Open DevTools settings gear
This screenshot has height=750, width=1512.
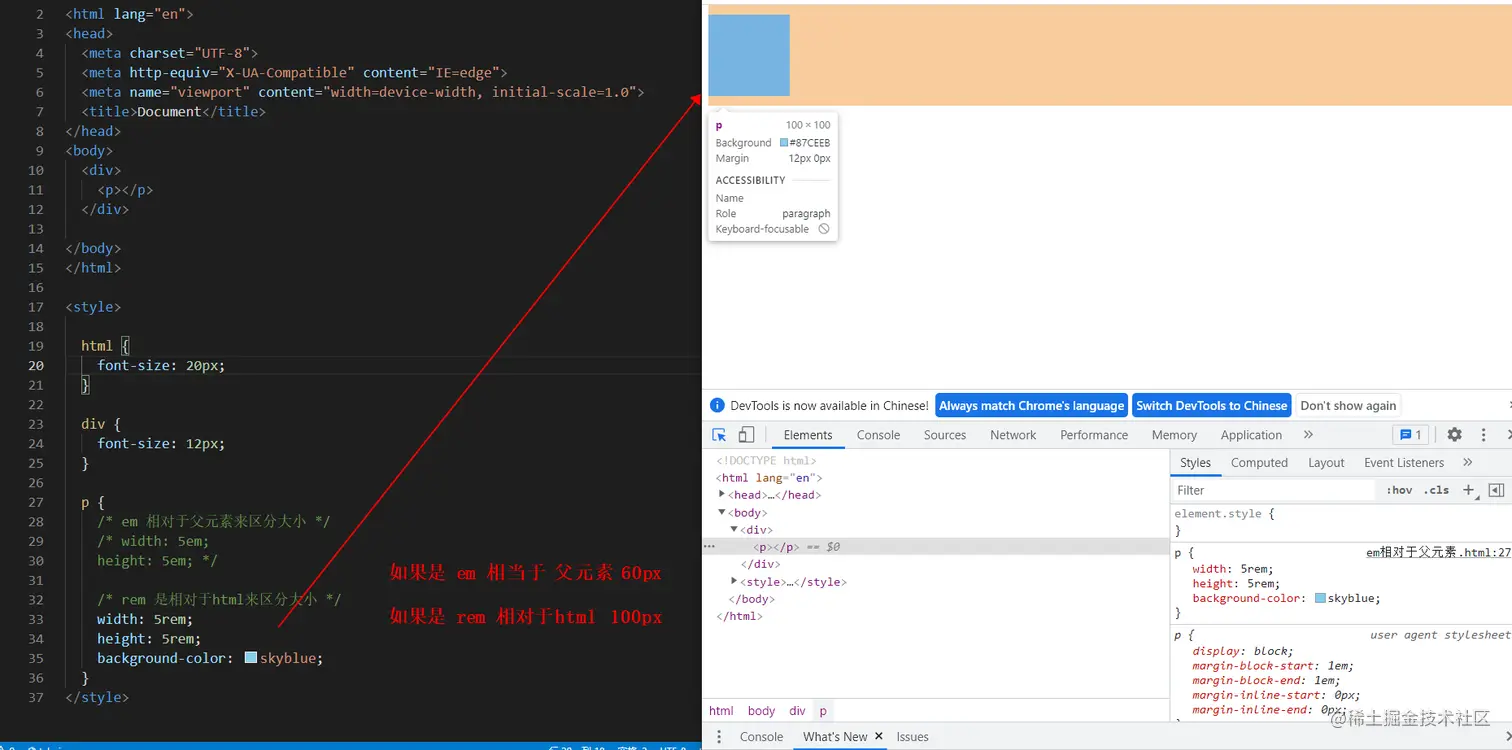[1455, 435]
